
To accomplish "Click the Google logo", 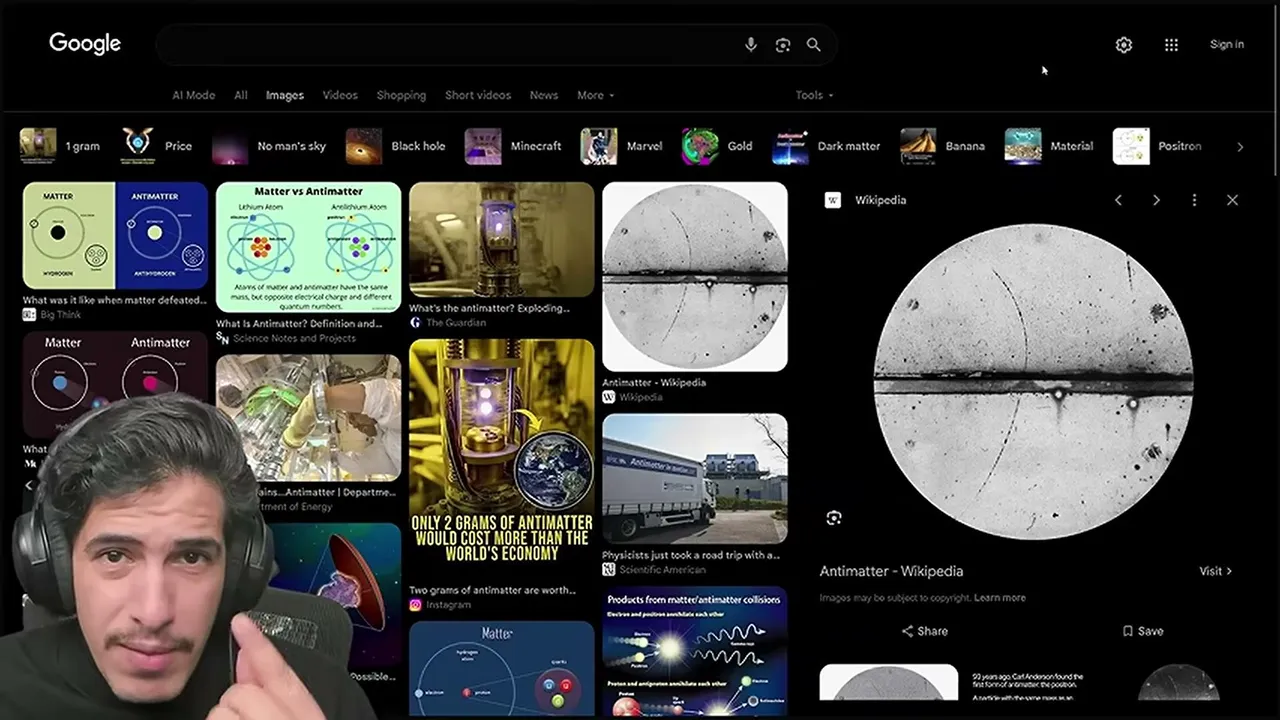I will 85,43.
